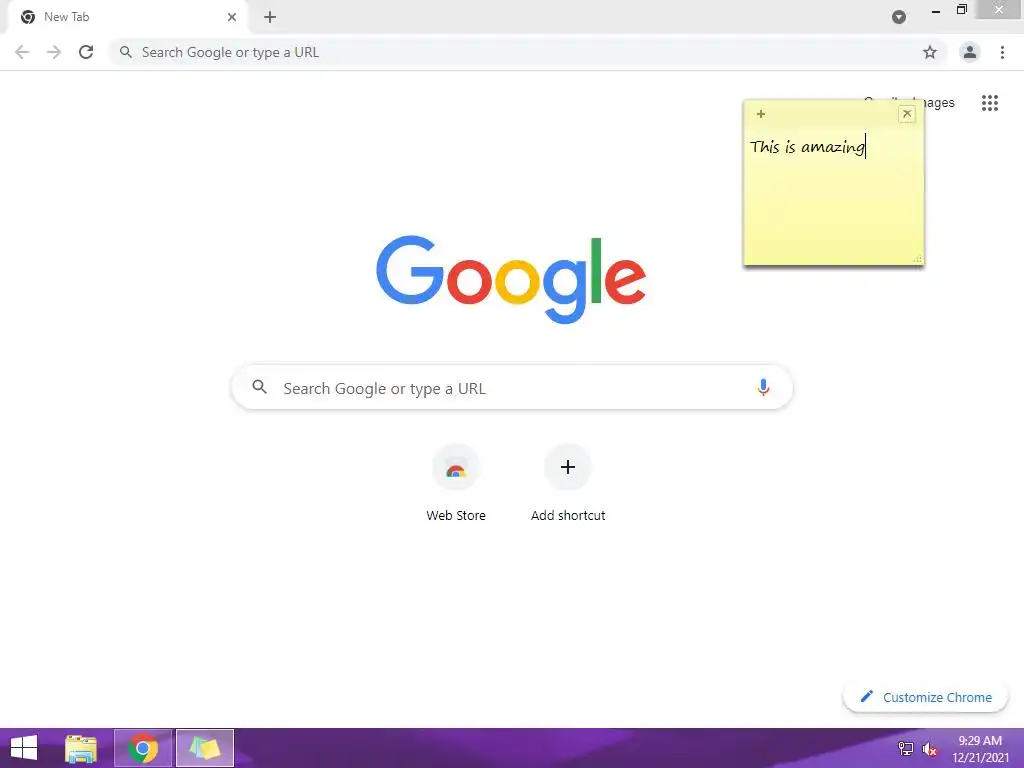Screen dimensions: 1024x768
Task: Click the Add shortcut plus tile
Action: (568, 468)
